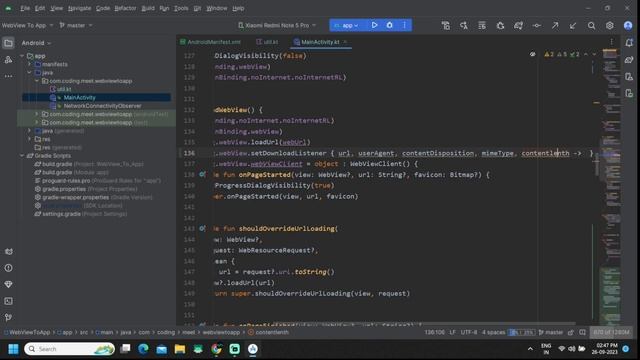This screenshot has width=640, height=360.
Task: Open Google Chrome from taskbar
Action: coord(216,349)
